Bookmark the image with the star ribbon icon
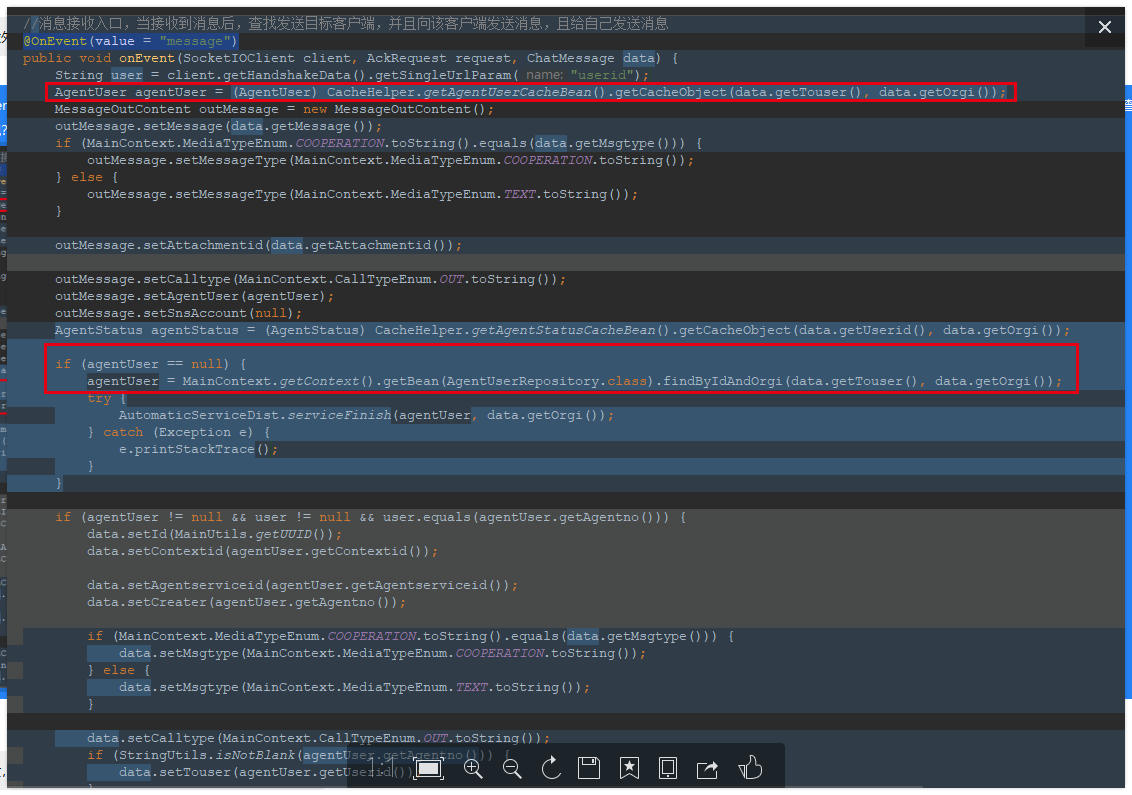 (629, 768)
